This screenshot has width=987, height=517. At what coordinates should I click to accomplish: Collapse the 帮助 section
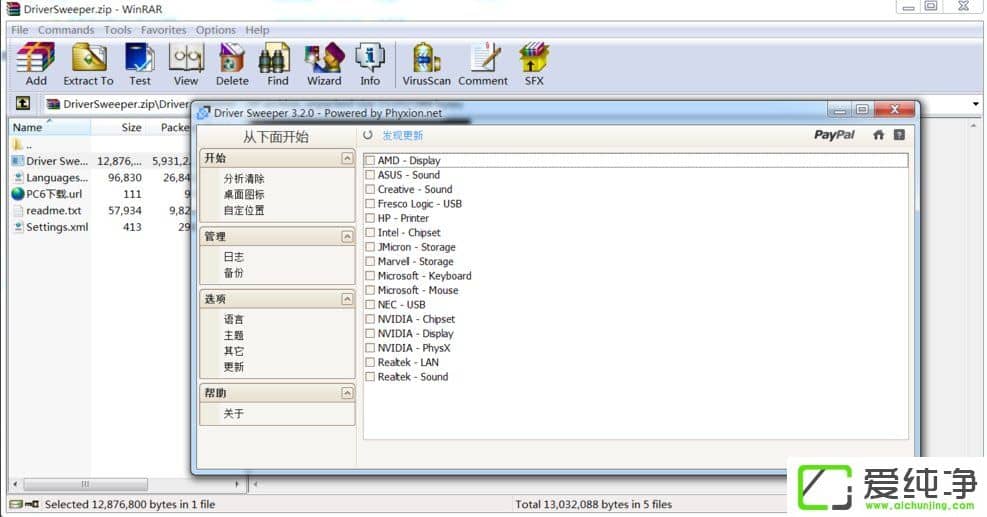point(347,393)
